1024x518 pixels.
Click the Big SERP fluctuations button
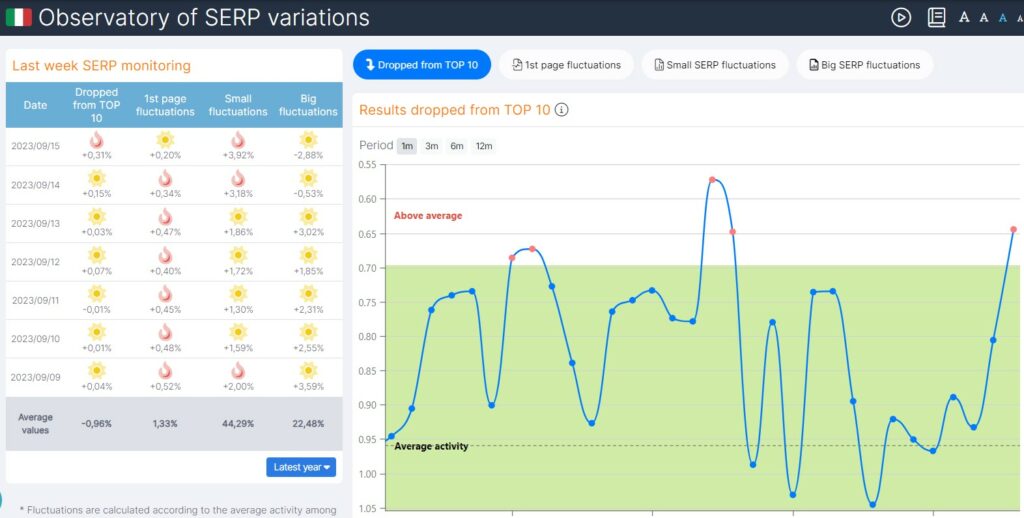click(864, 65)
